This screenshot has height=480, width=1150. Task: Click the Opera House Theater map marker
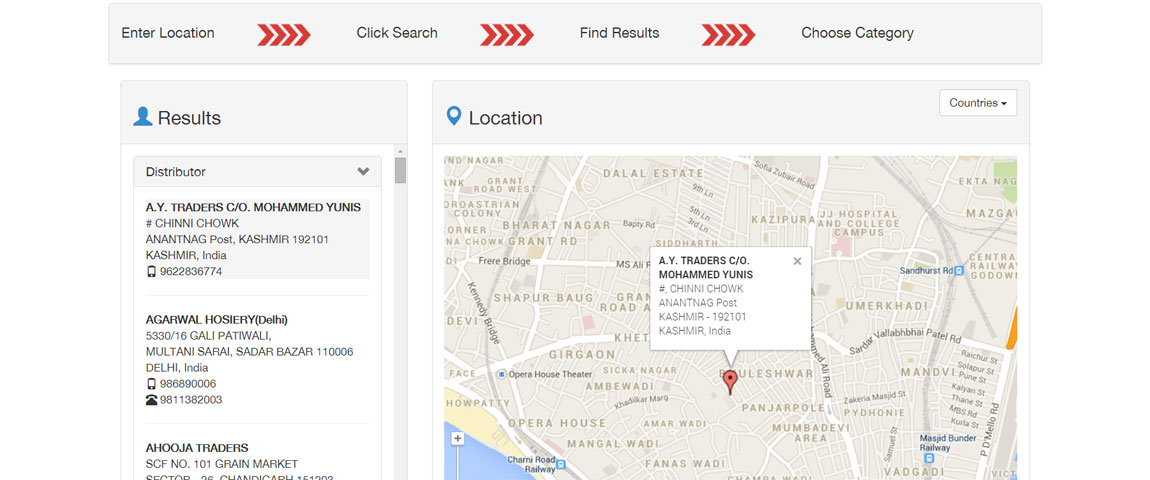tap(500, 374)
